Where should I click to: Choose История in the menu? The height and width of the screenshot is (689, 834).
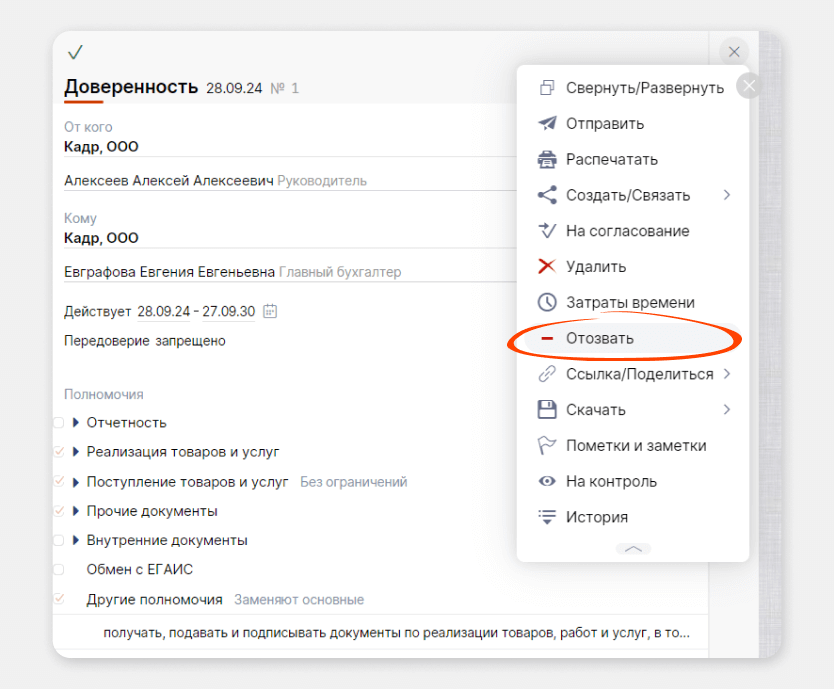(x=597, y=517)
